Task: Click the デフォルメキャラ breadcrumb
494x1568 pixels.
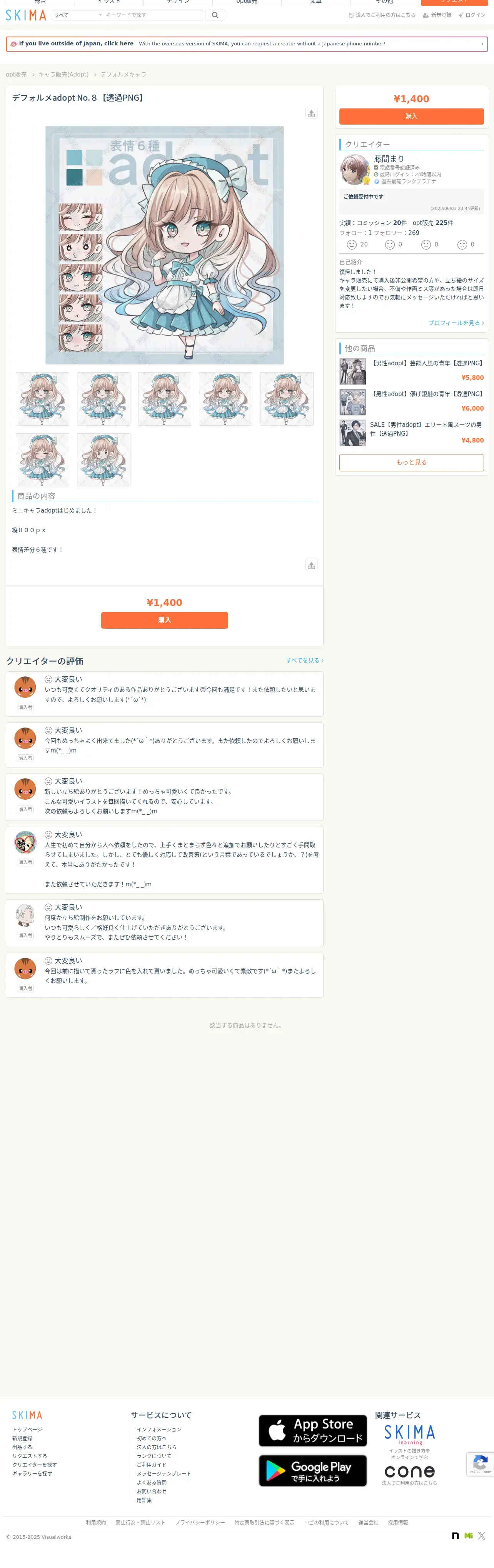Action: [123, 75]
